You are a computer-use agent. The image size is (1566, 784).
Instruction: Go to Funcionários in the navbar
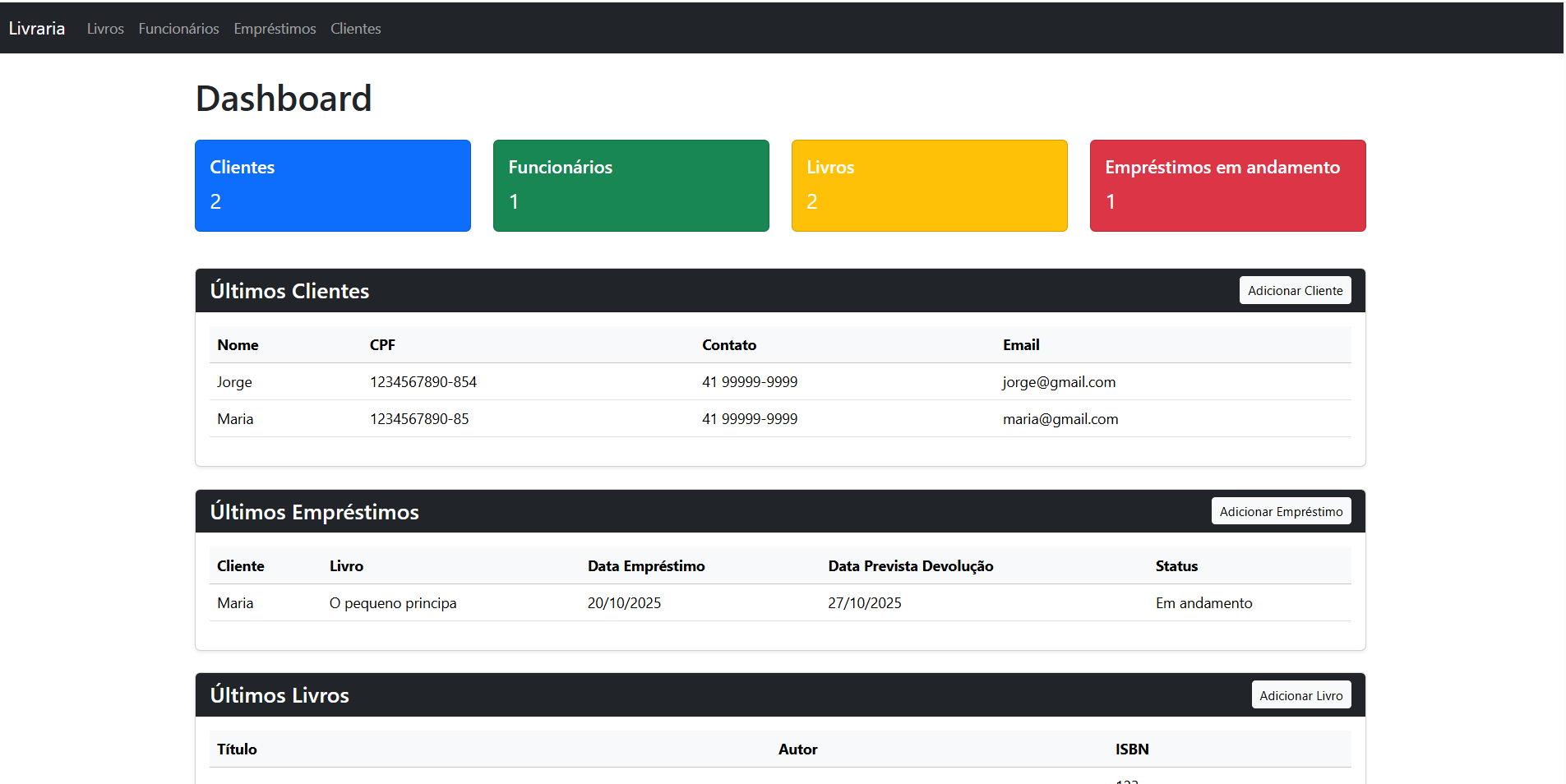pos(178,29)
